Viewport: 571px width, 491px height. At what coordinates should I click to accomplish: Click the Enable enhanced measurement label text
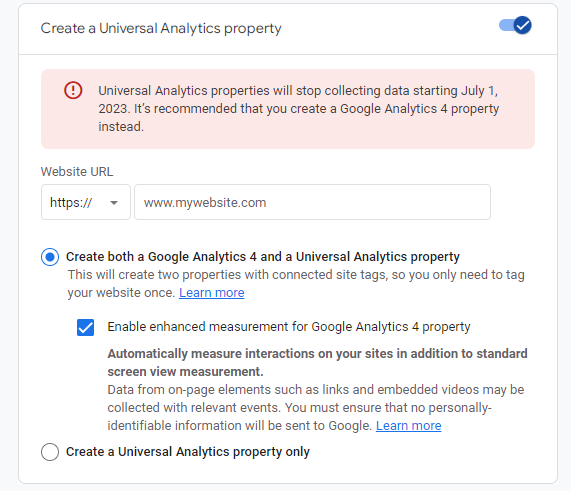[289, 327]
